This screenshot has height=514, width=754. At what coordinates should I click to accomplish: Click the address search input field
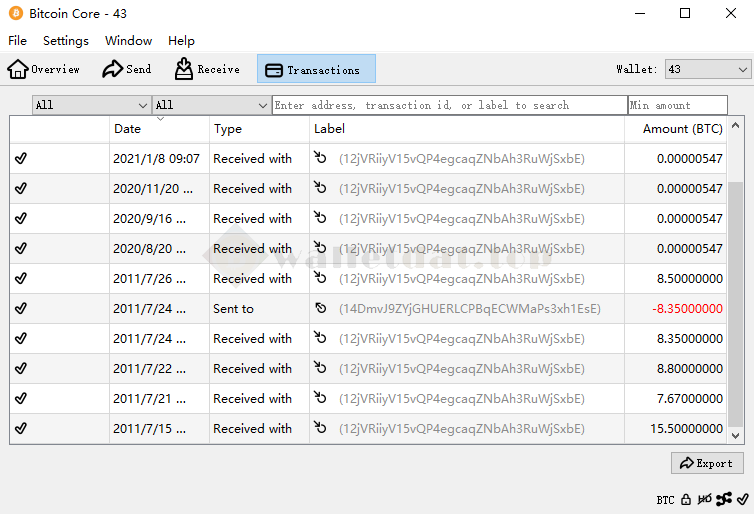(449, 105)
